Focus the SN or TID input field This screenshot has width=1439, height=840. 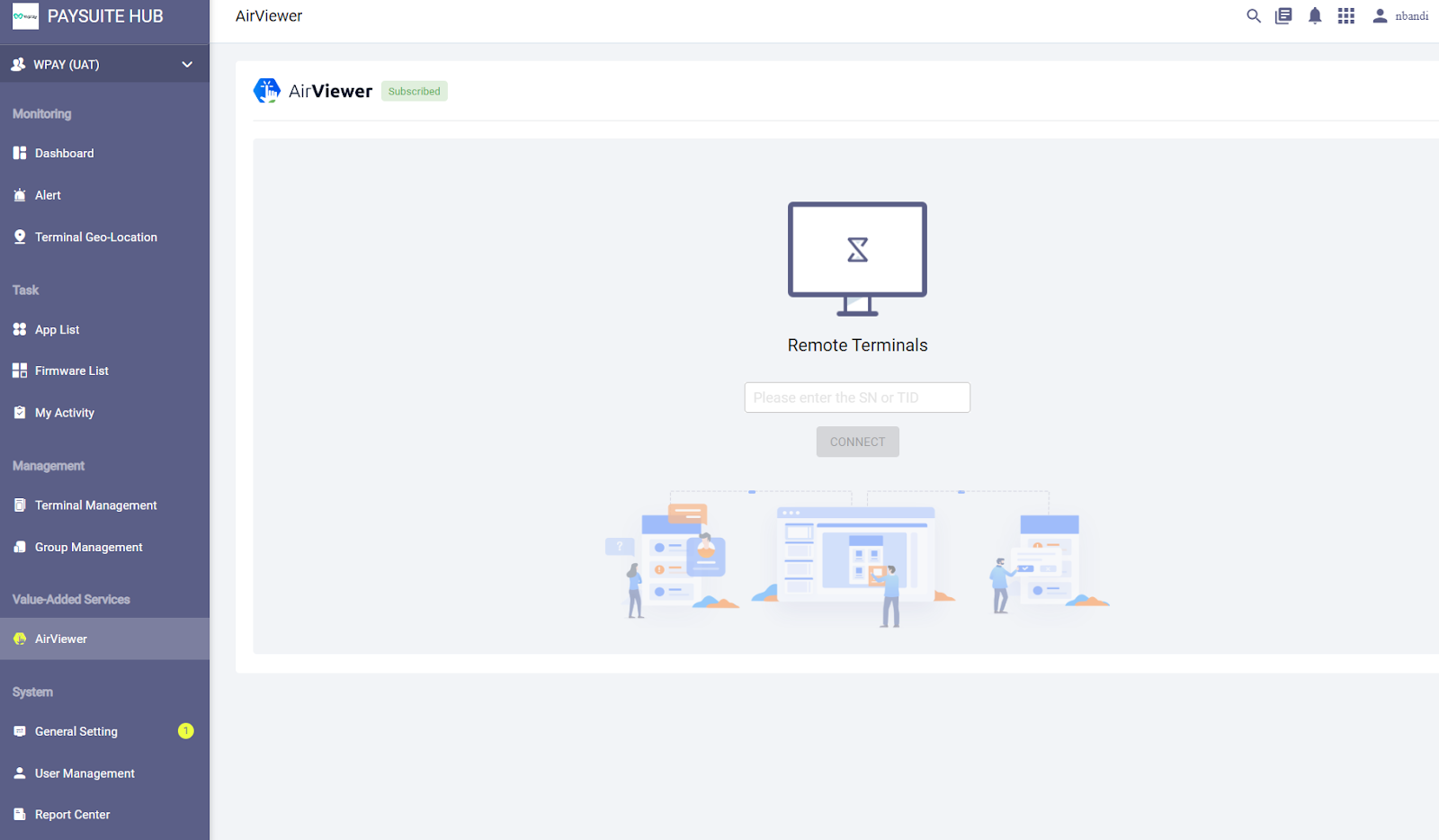857,398
